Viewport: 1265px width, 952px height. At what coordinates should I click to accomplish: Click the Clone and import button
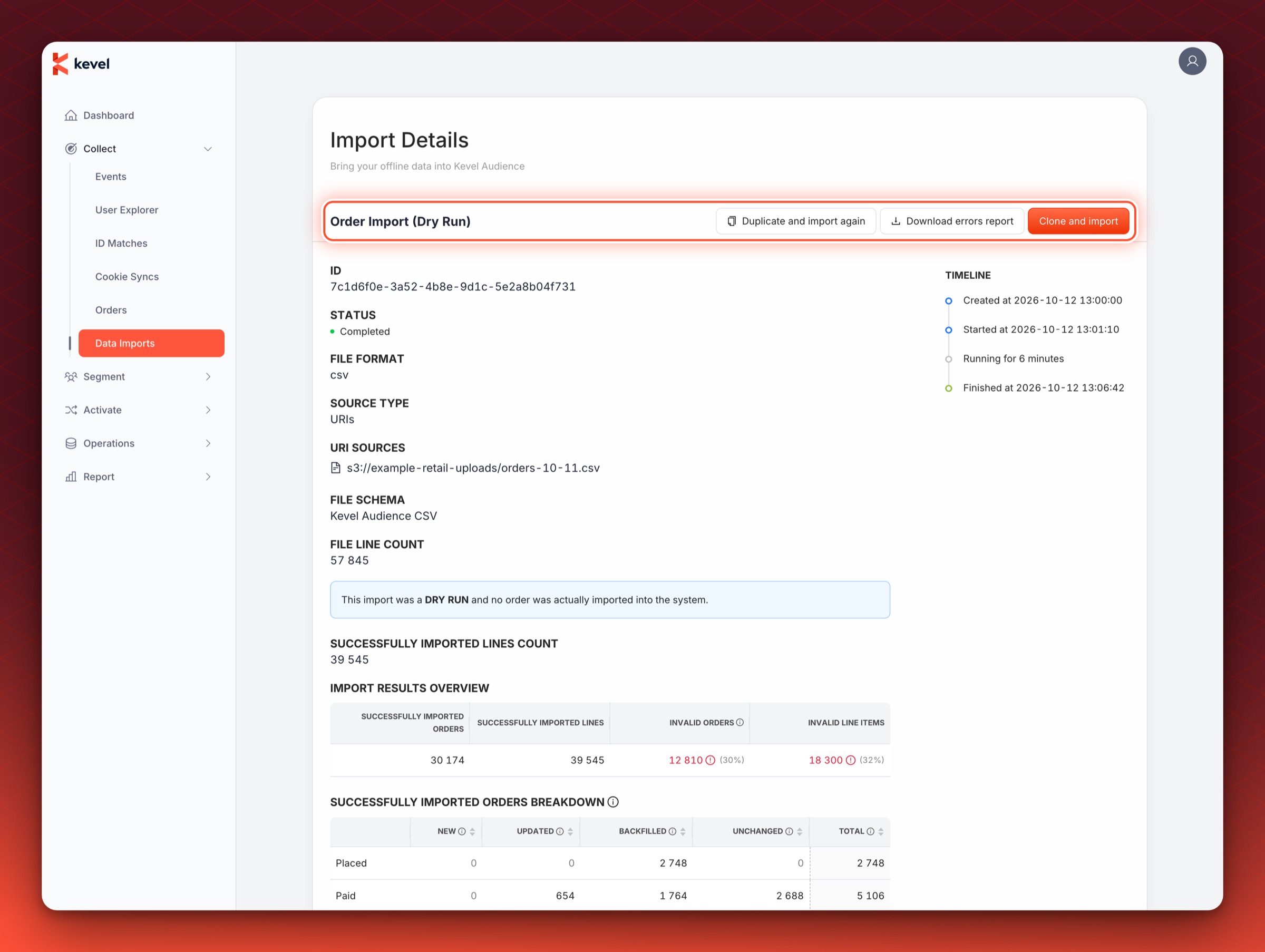pos(1078,221)
